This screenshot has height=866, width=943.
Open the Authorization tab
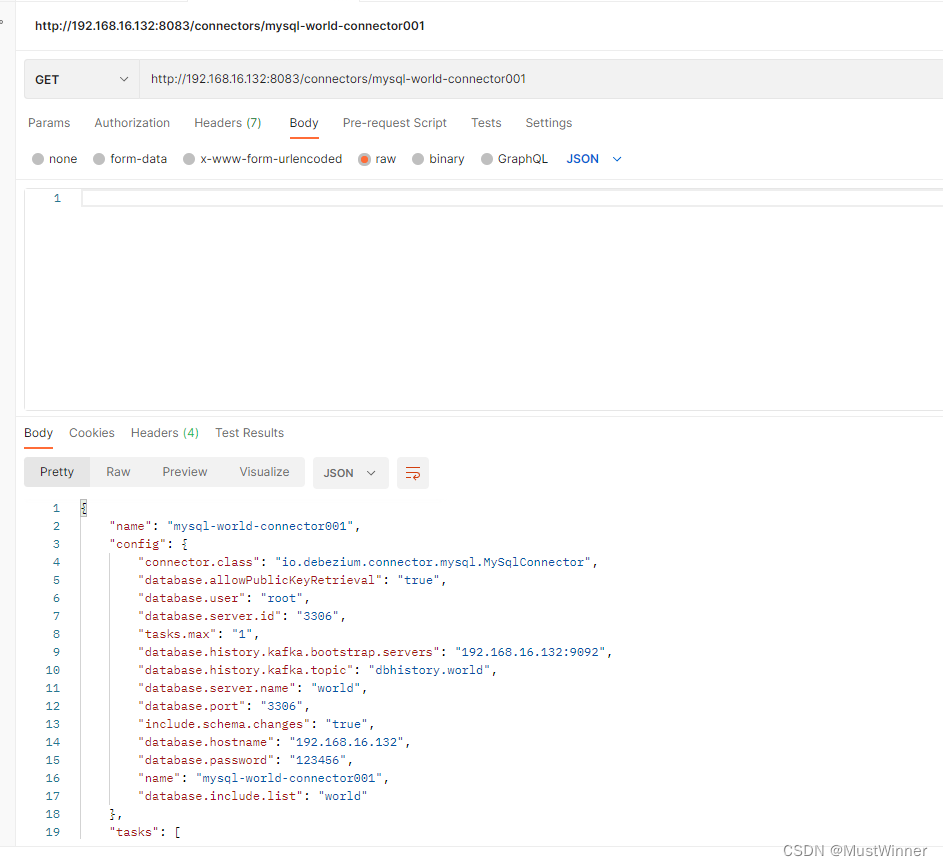point(132,123)
